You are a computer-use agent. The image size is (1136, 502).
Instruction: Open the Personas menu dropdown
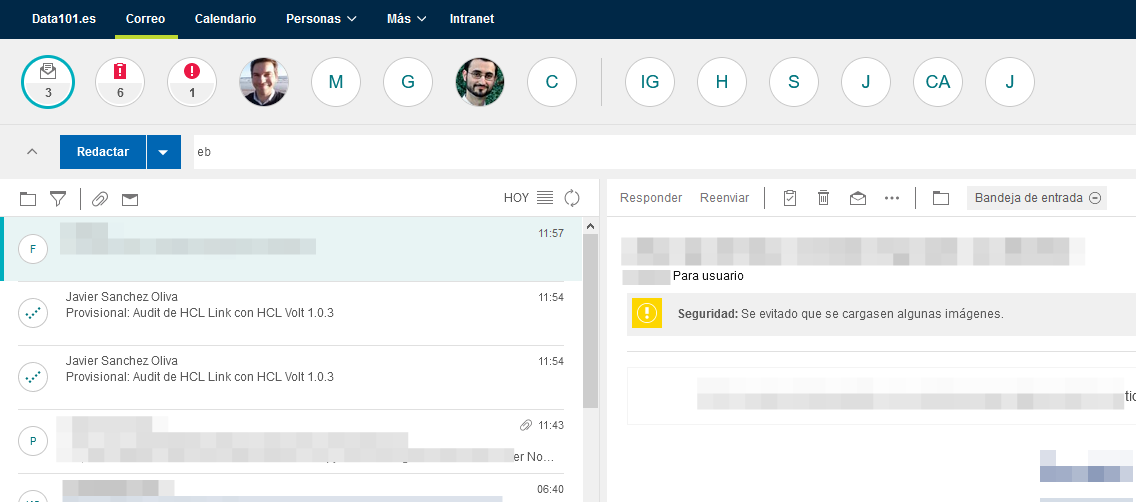(320, 19)
